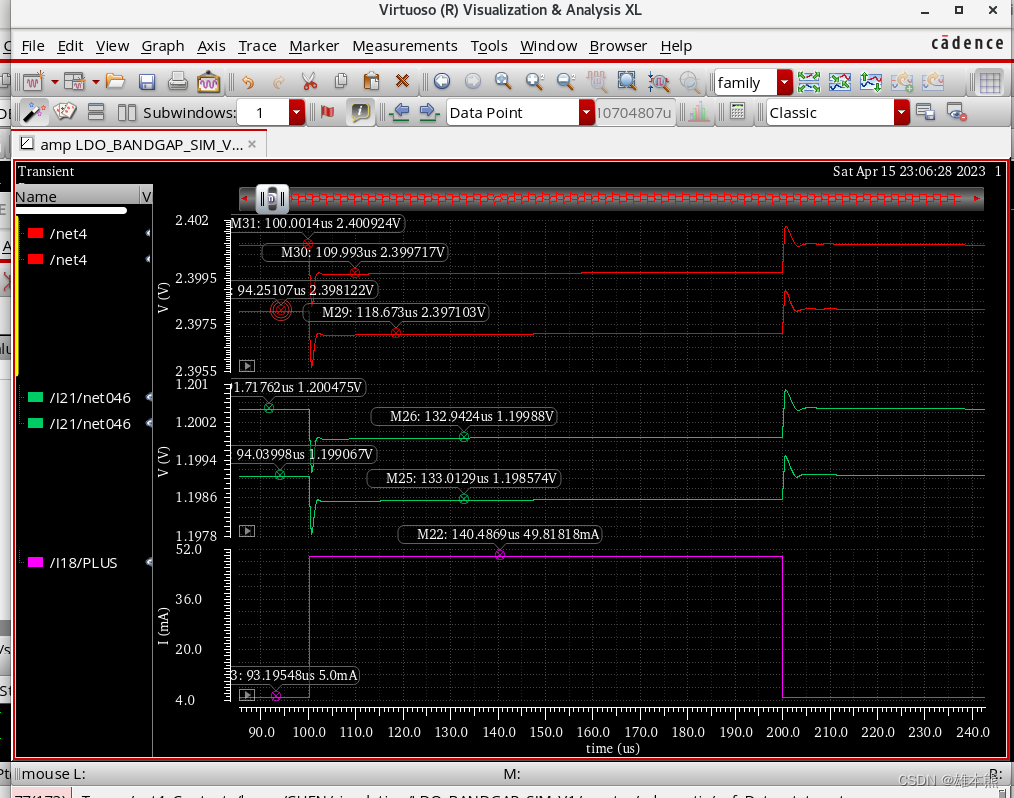Click the new graph window icon

coord(33,81)
